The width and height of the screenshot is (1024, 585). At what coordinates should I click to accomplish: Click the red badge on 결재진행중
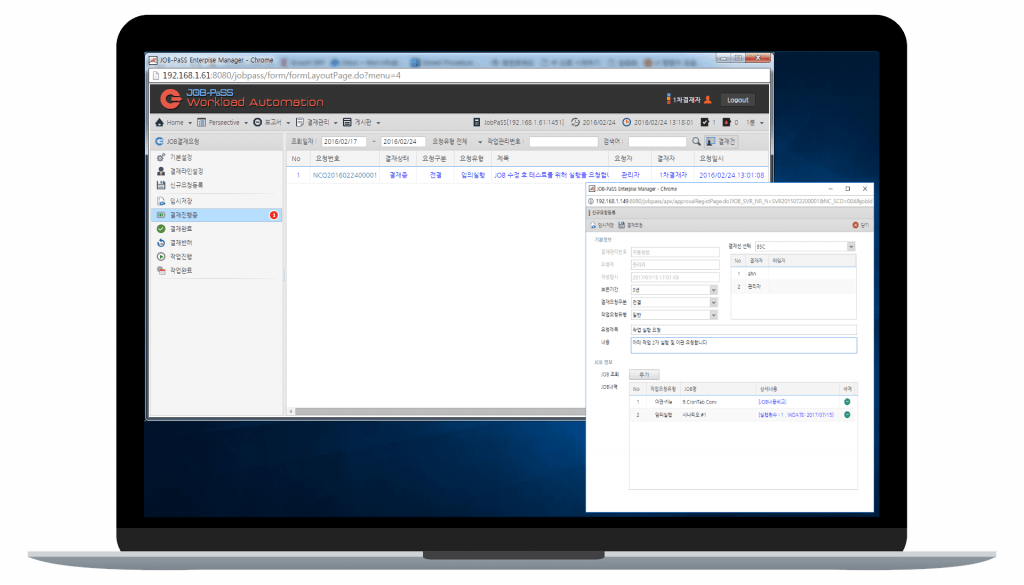(274, 215)
